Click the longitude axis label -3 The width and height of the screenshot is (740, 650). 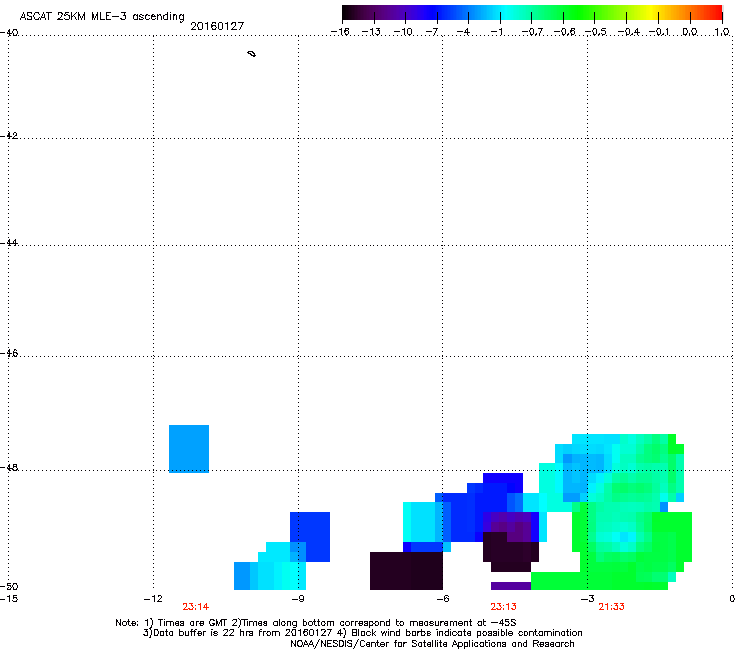coord(588,599)
